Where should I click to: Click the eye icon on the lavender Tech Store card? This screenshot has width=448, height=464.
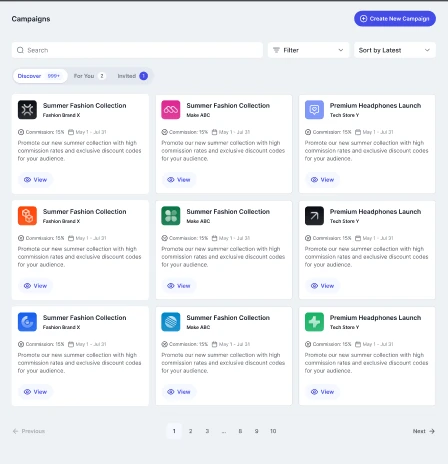click(314, 180)
